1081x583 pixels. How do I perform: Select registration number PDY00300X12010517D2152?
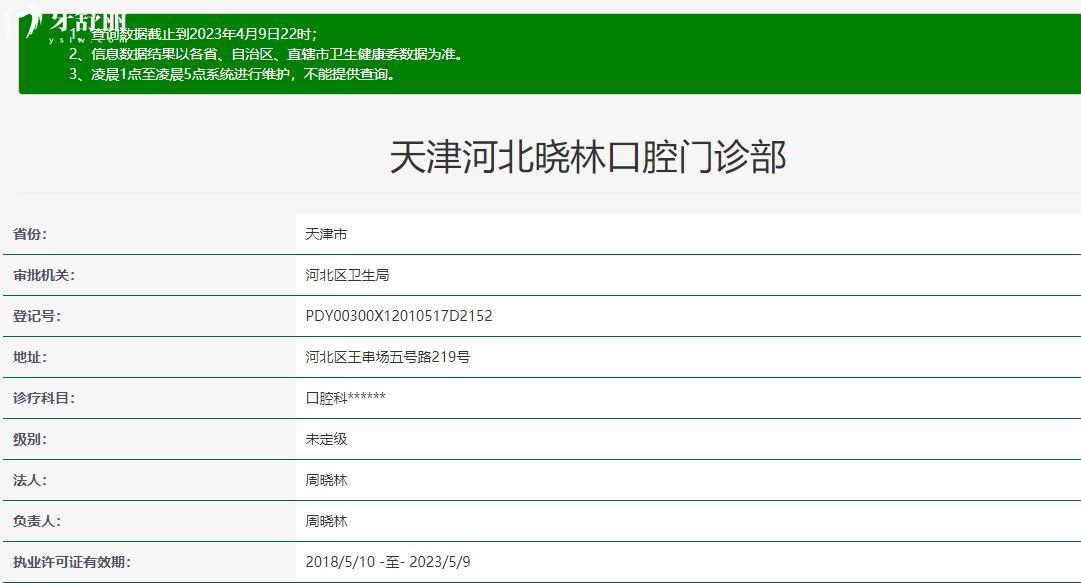pos(399,316)
